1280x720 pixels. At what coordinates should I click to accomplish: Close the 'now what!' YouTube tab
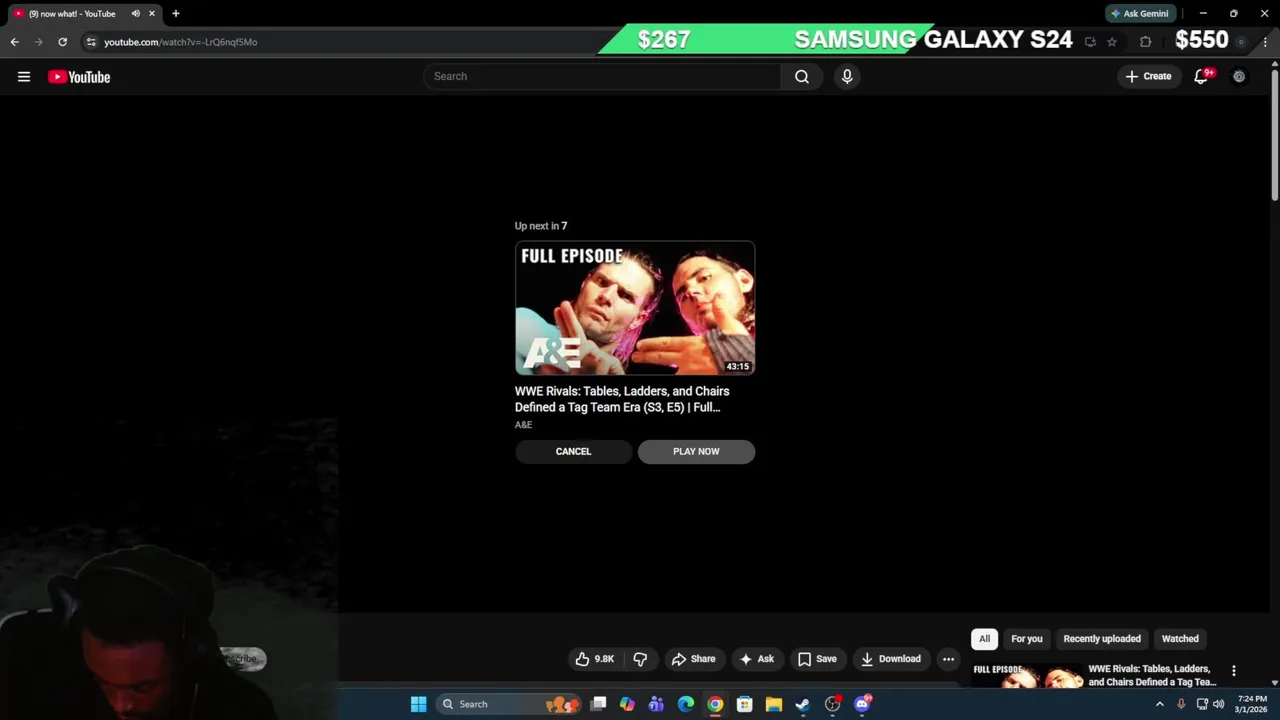pyautogui.click(x=152, y=13)
